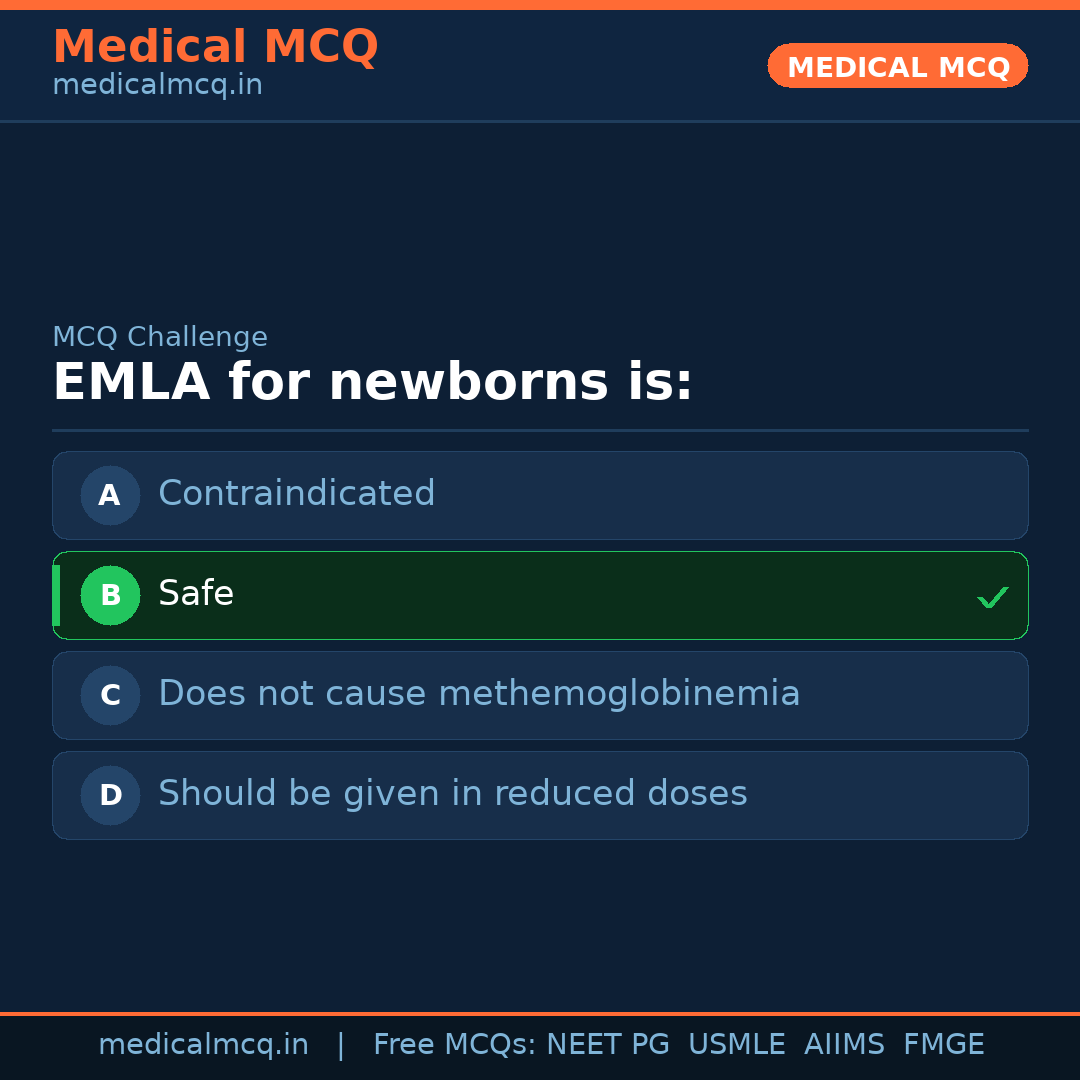Click AIIMS in the footer
Screen dimensions: 1080x1080
click(844, 1045)
